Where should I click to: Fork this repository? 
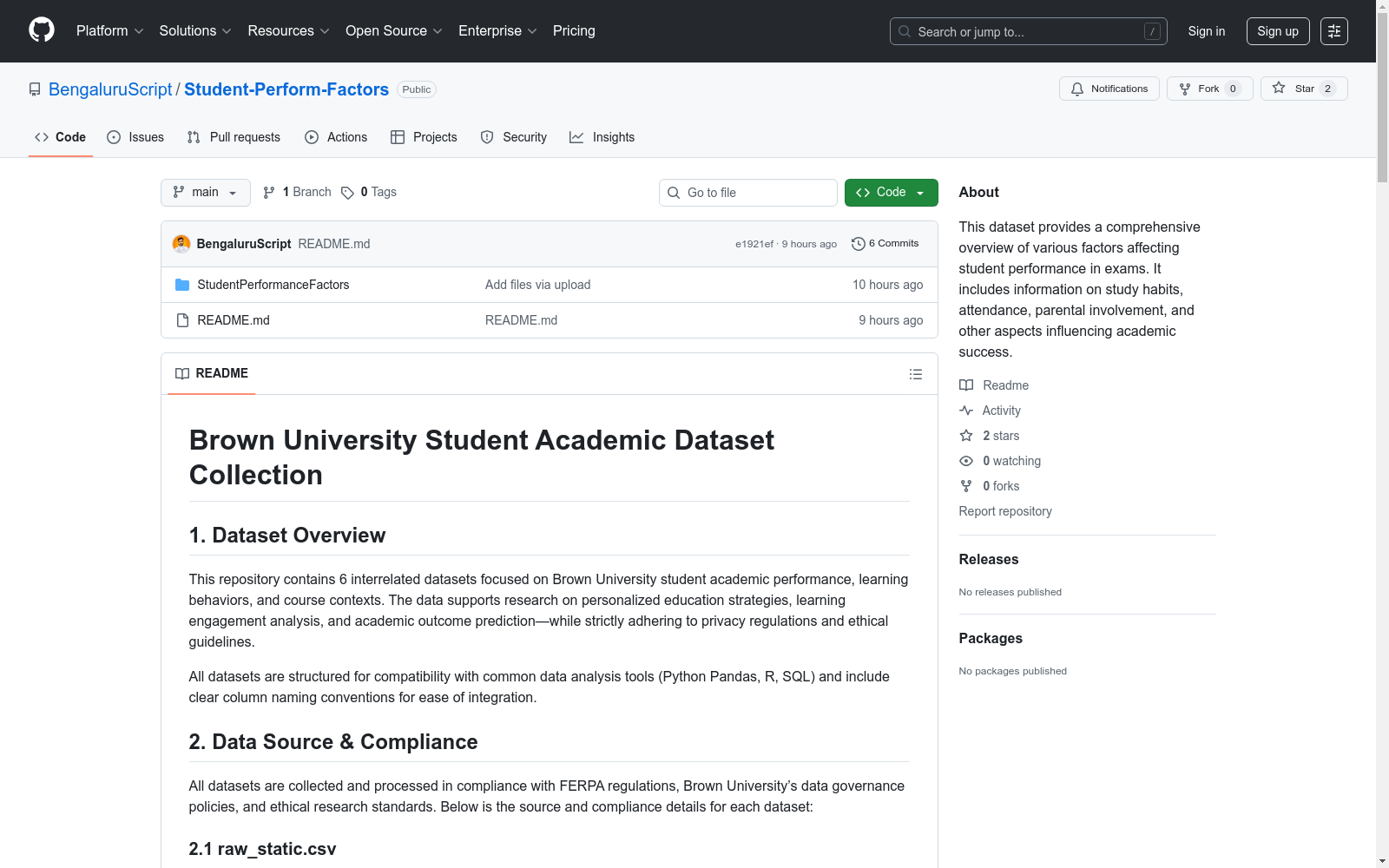[x=1210, y=89]
